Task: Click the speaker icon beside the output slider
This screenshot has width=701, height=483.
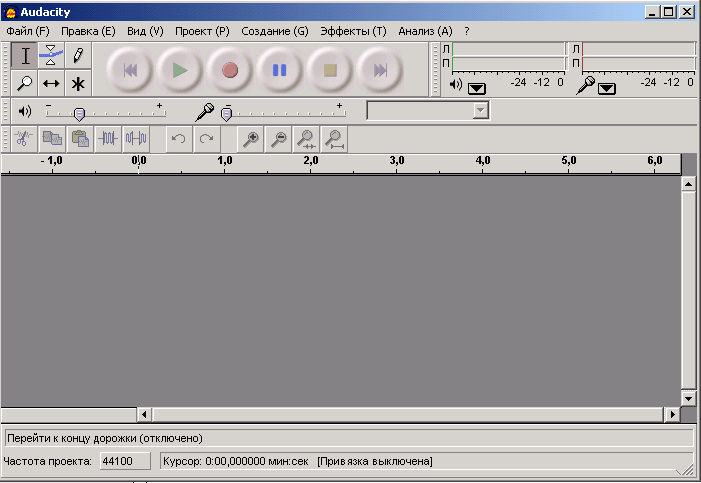Action: click(25, 111)
